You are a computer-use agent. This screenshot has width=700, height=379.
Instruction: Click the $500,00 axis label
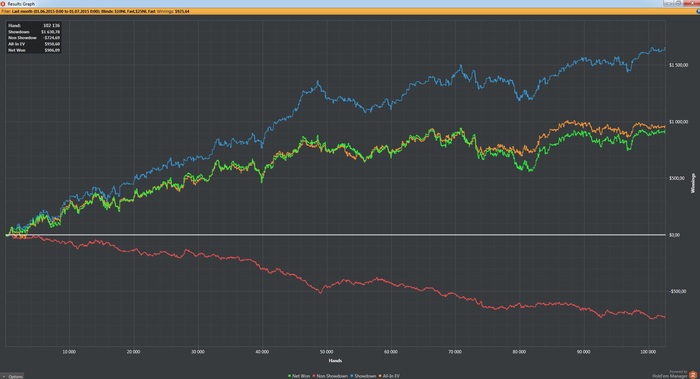(x=677, y=179)
